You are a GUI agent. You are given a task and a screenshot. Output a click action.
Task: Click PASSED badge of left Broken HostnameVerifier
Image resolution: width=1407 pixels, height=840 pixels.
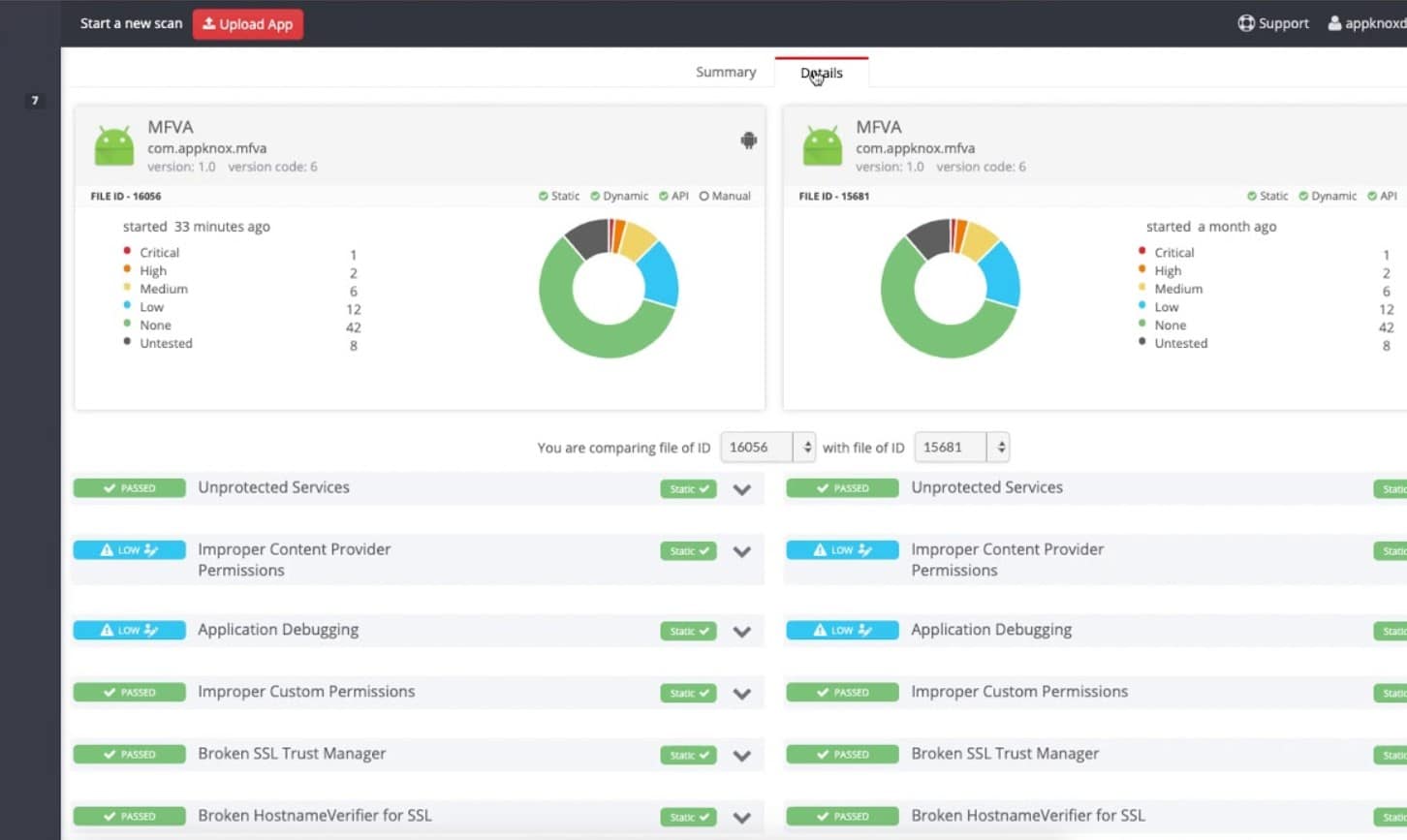[x=130, y=817]
